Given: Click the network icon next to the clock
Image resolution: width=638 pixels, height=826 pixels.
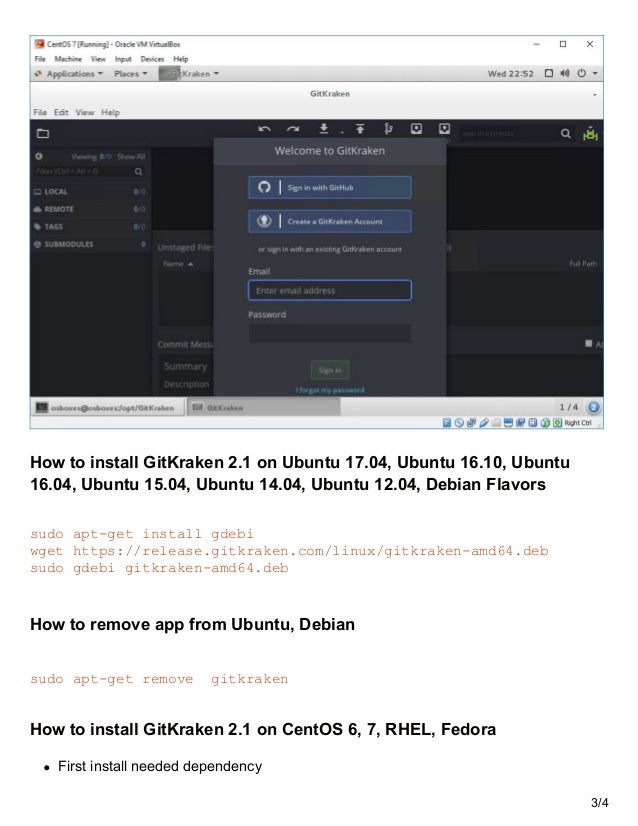Looking at the screenshot, I should pos(548,73).
